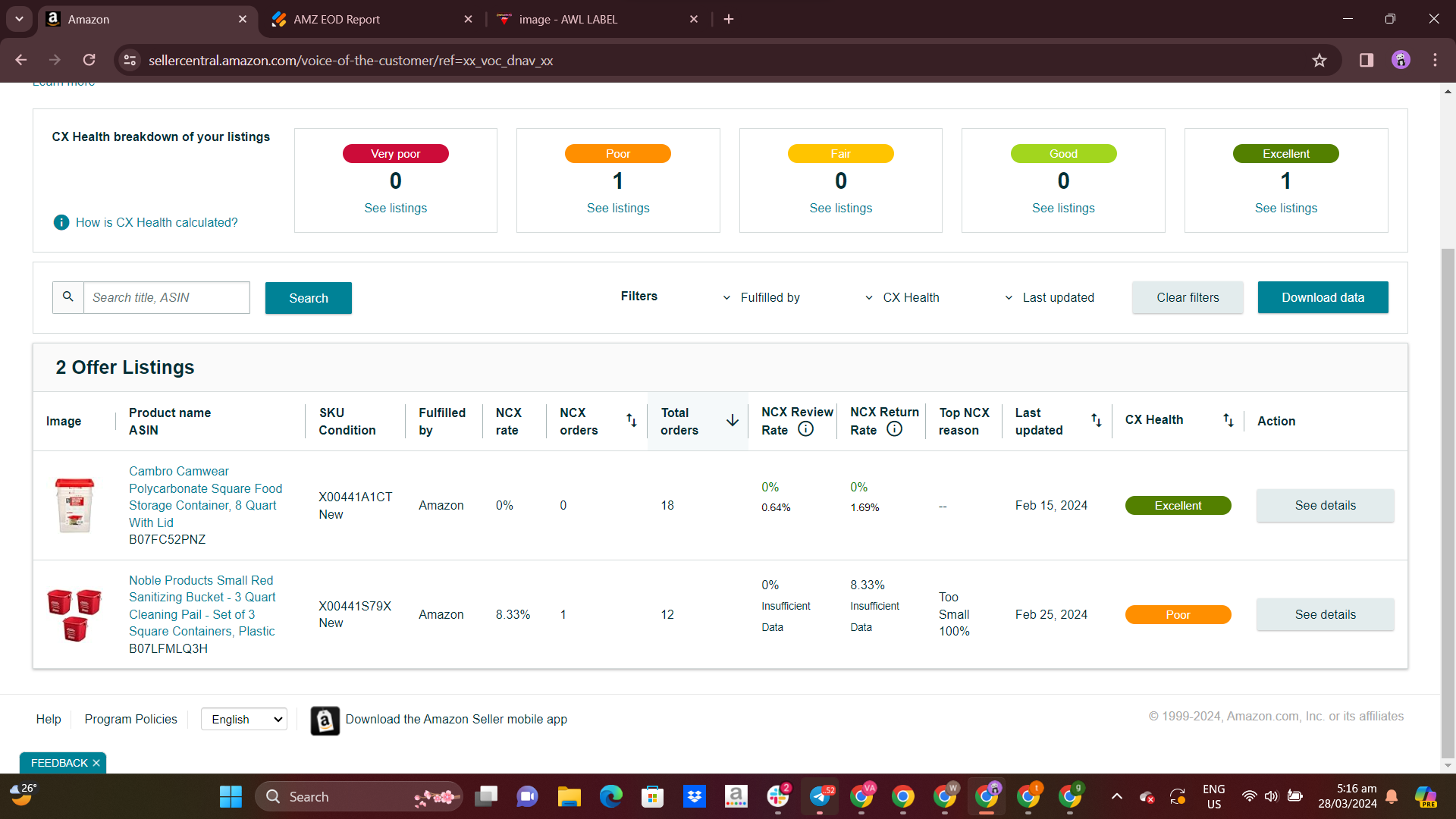Open Microsoft Store from the taskbar
This screenshot has height=819, width=1456.
(652, 796)
